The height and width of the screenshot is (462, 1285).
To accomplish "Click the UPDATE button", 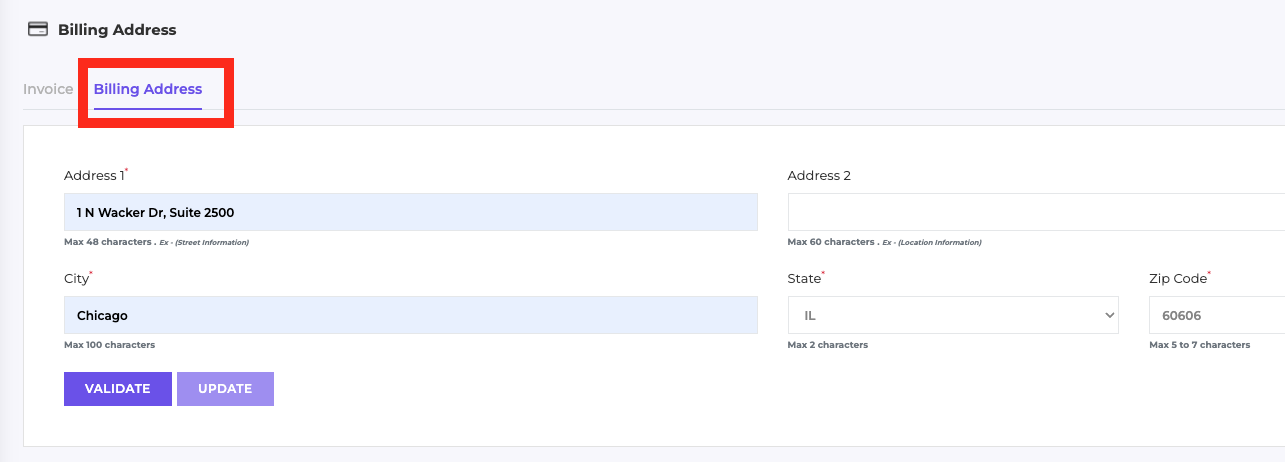I will tap(225, 389).
